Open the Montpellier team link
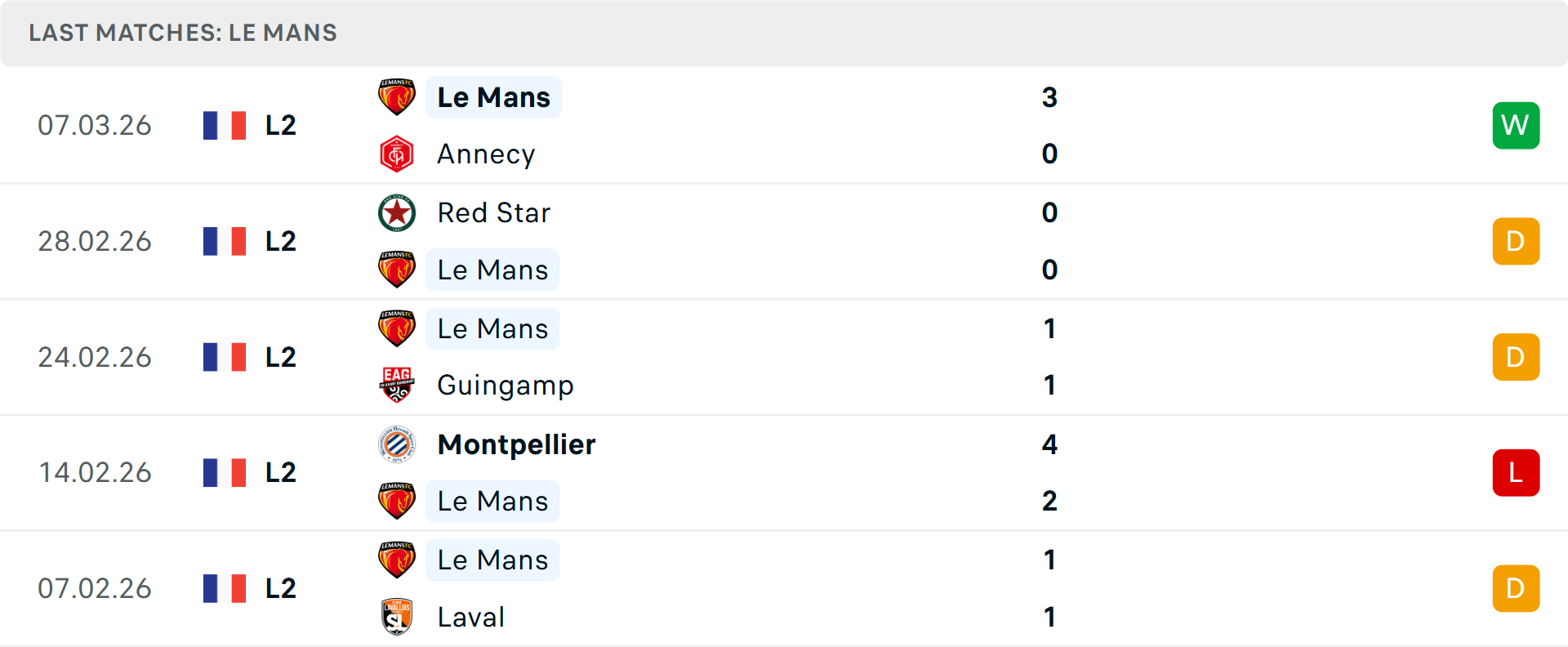The height and width of the screenshot is (647, 1568). 516,444
